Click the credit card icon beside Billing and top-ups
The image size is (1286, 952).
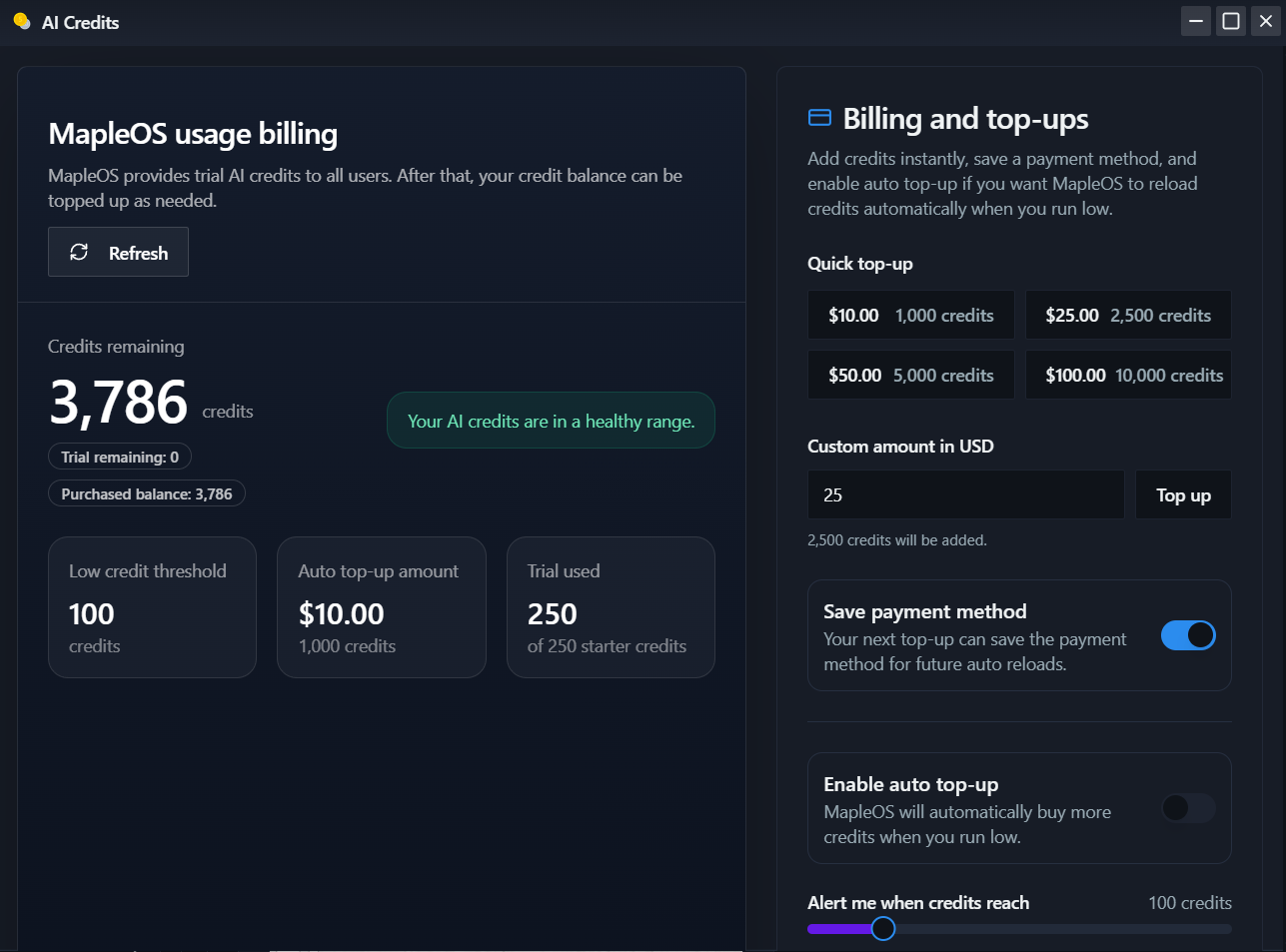point(819,118)
